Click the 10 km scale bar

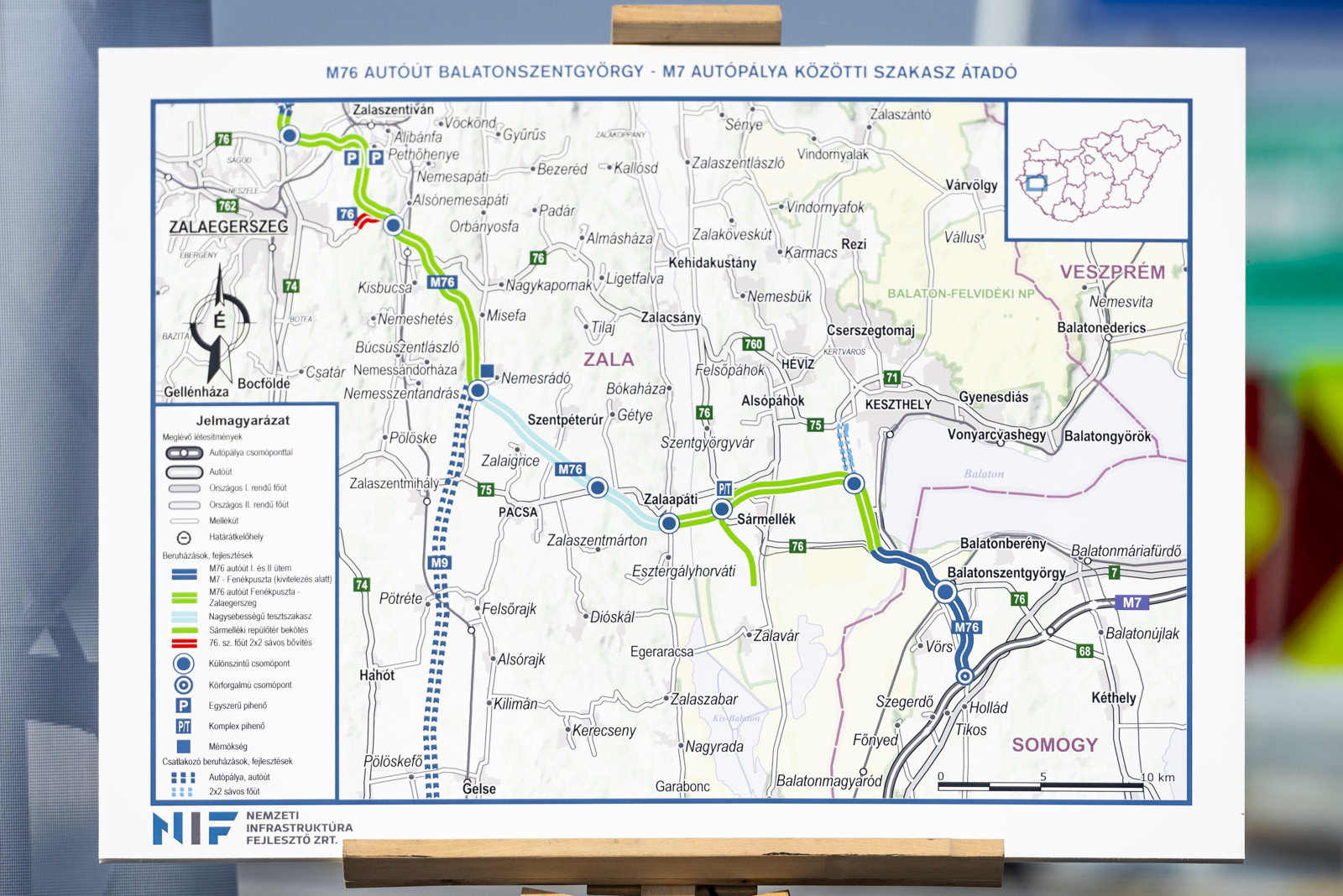[1041, 786]
